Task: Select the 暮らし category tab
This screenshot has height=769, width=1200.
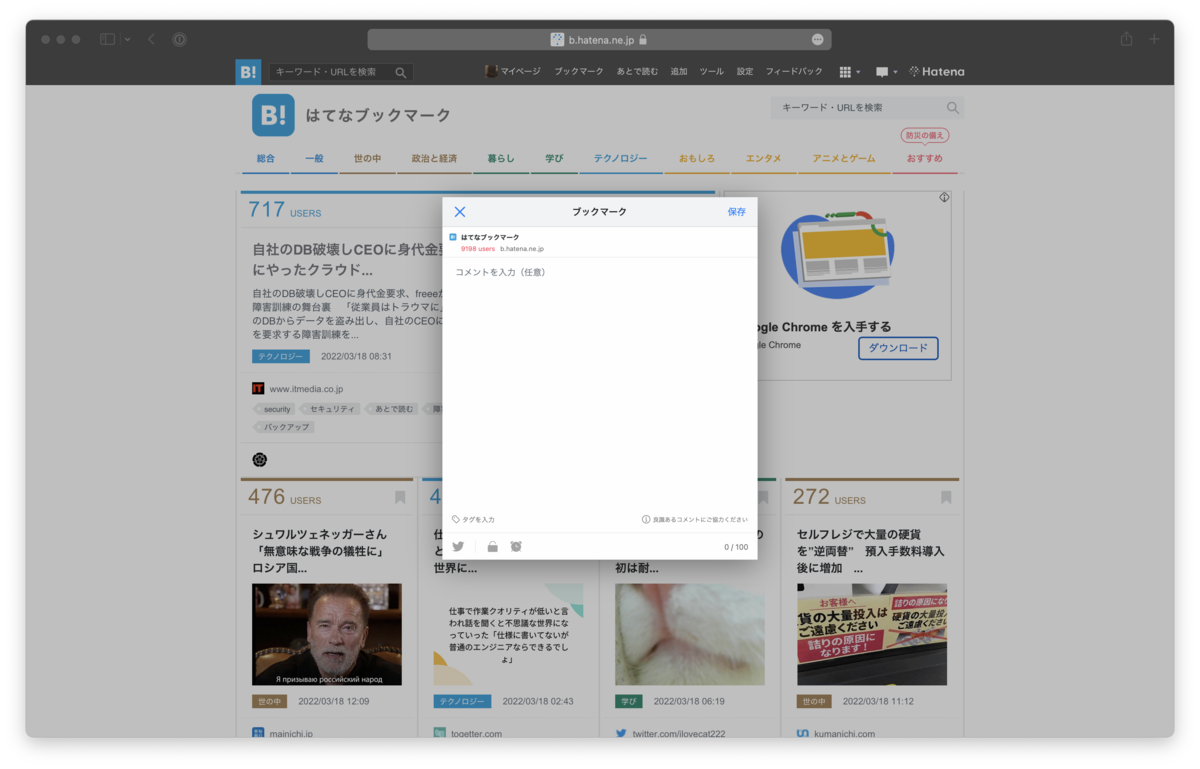Action: pyautogui.click(x=501, y=159)
